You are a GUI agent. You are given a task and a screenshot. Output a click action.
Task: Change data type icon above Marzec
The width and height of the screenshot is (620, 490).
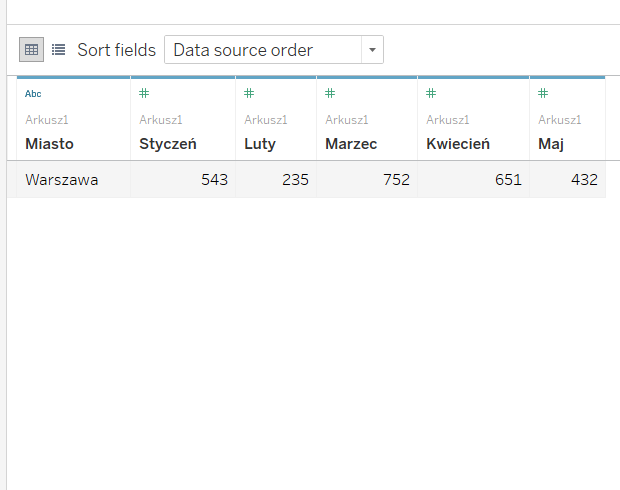330,94
